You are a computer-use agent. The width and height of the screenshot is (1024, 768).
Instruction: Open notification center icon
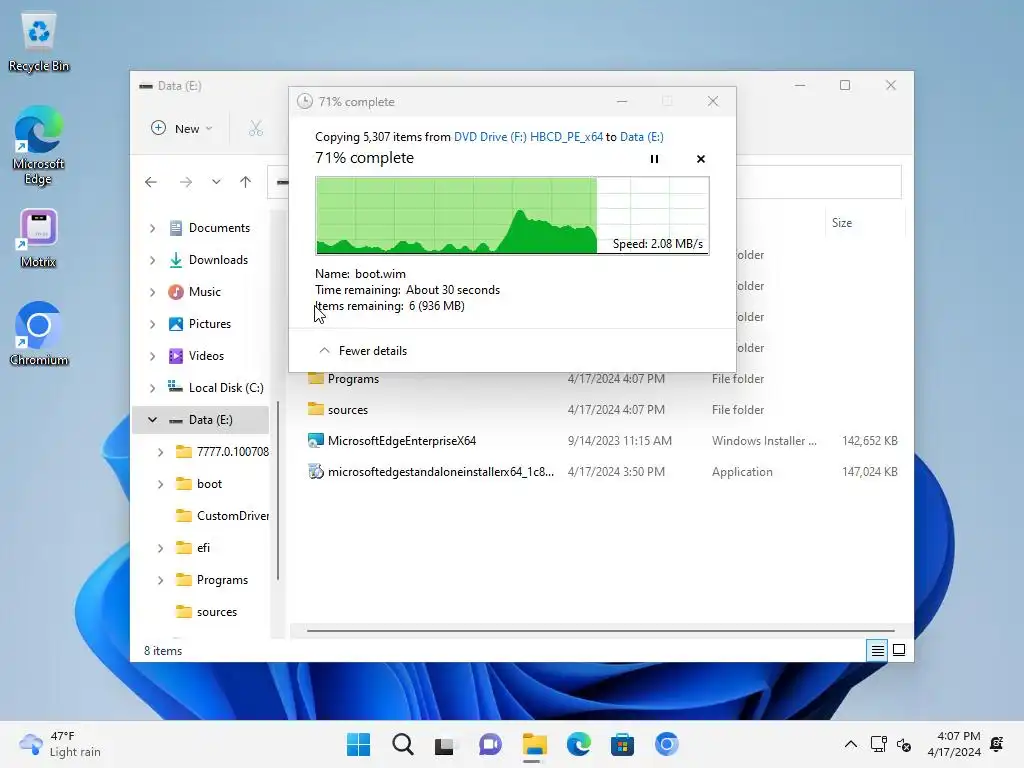pos(997,744)
